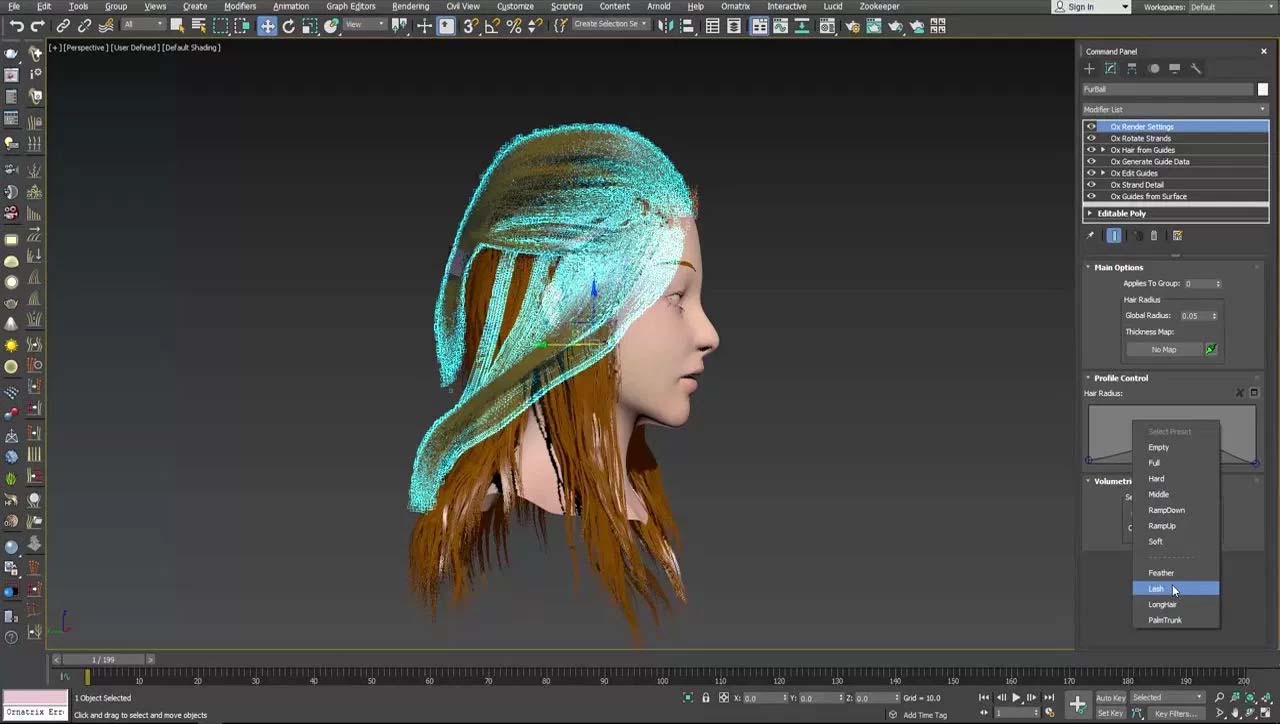The height and width of the screenshot is (724, 1280).
Task: Toggle the selection lock on the status bar
Action: tap(706, 697)
